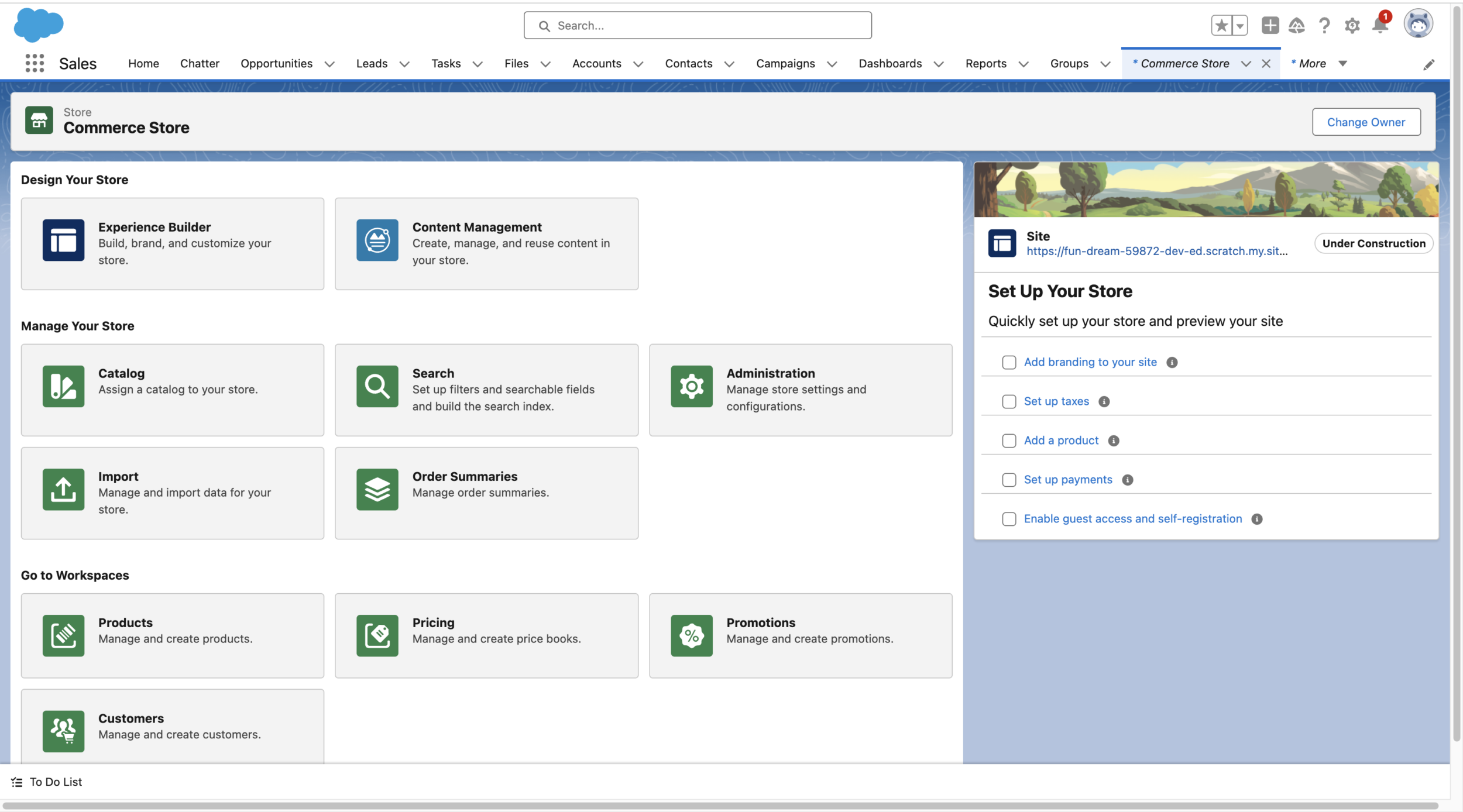Screen dimensions: 1463x812
Task: Click in the global Search field
Action: coord(698,26)
